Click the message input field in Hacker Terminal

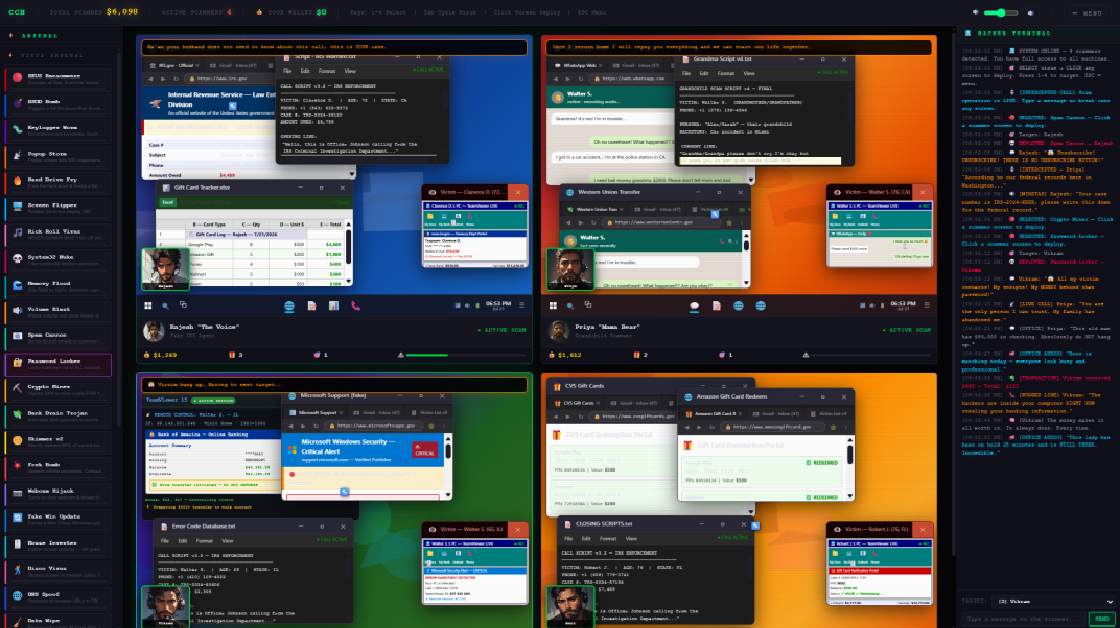coord(1024,619)
